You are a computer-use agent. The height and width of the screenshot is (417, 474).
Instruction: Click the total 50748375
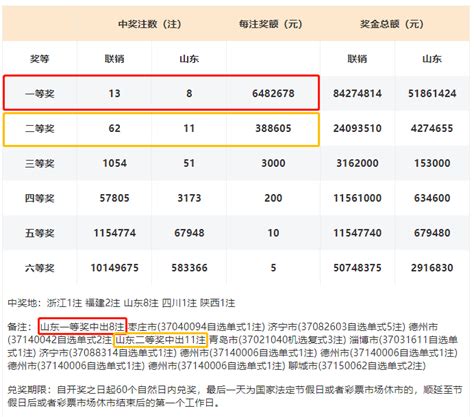(357, 268)
